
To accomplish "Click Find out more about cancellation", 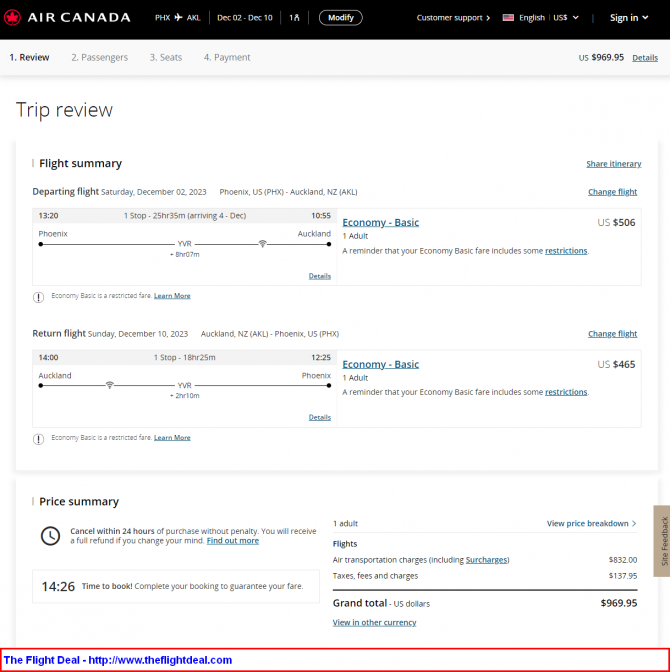I will (x=232, y=540).
